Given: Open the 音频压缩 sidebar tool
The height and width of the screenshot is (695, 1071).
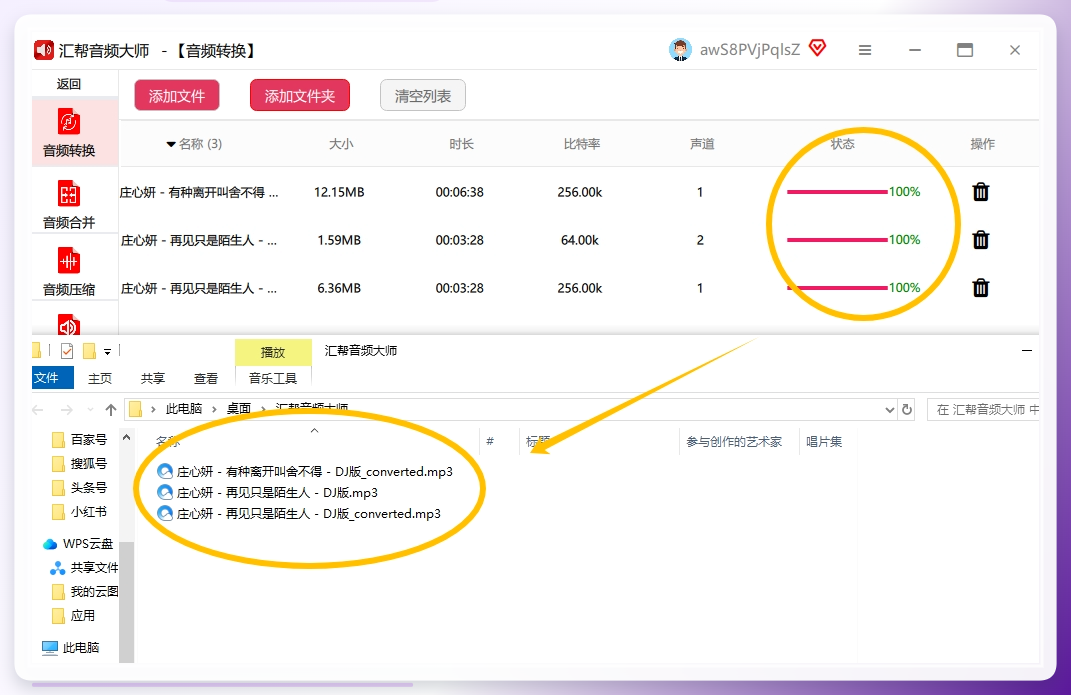Looking at the screenshot, I should pos(69,271).
